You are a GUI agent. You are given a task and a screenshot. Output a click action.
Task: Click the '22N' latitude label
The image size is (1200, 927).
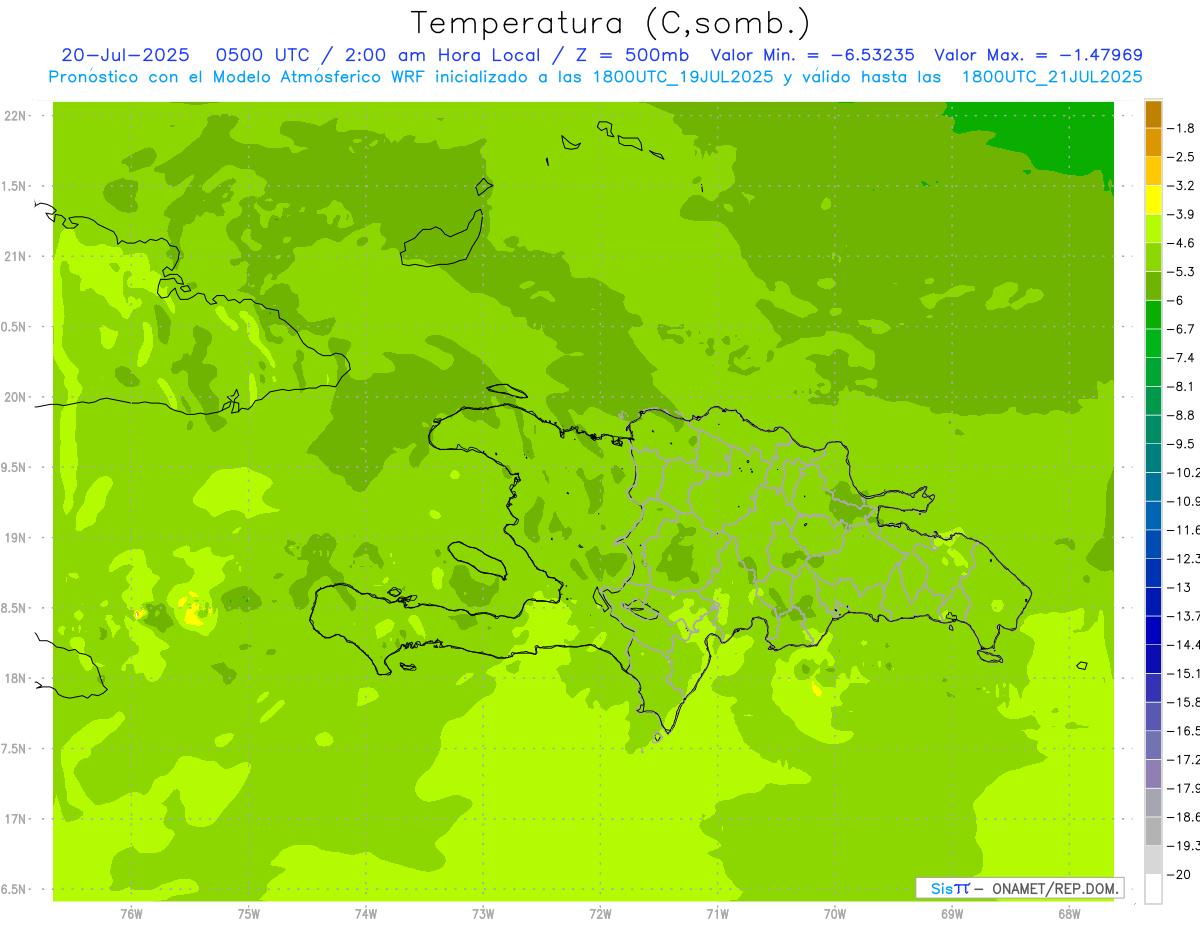pyautogui.click(x=16, y=115)
